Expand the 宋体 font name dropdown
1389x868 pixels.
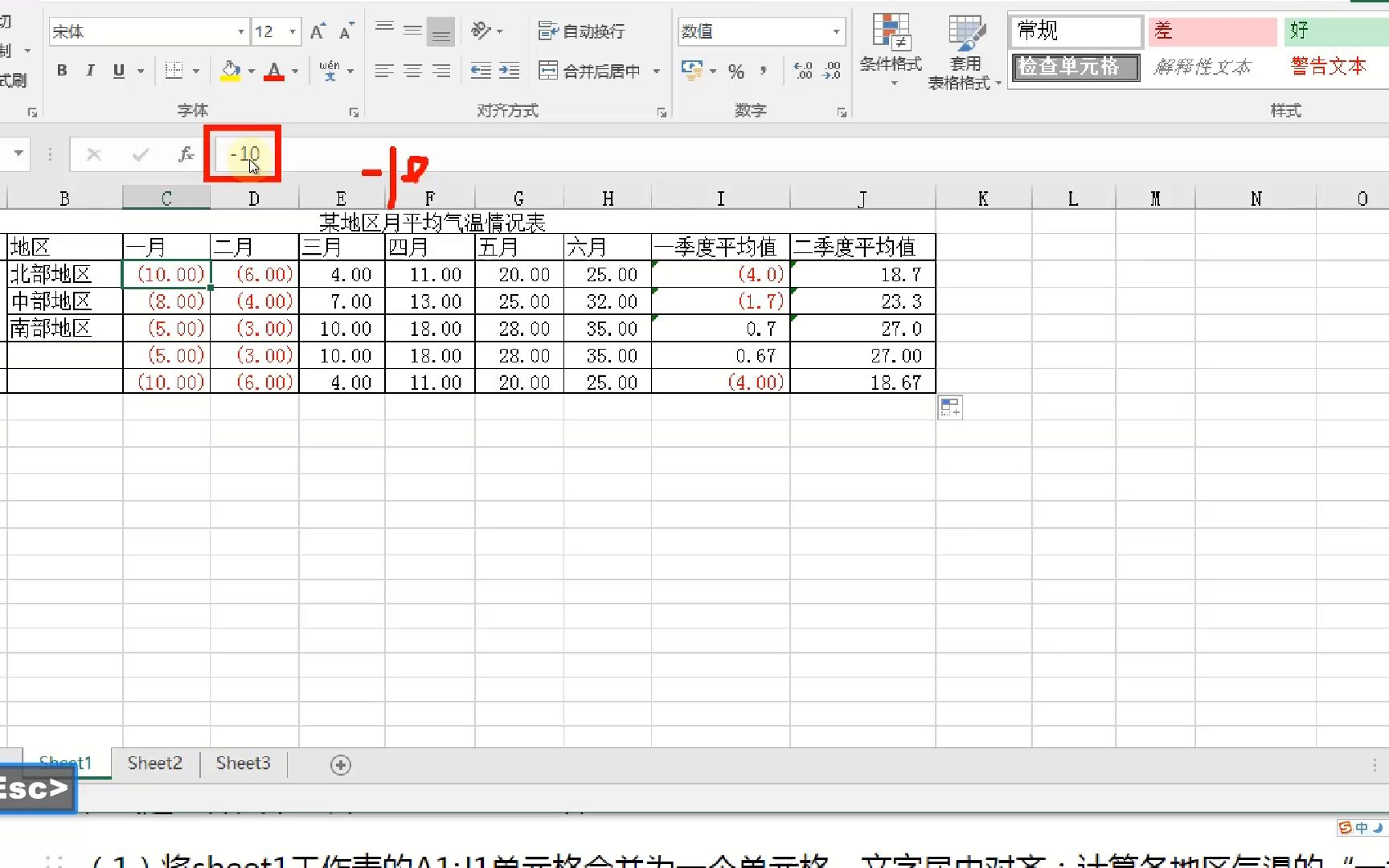[240, 31]
